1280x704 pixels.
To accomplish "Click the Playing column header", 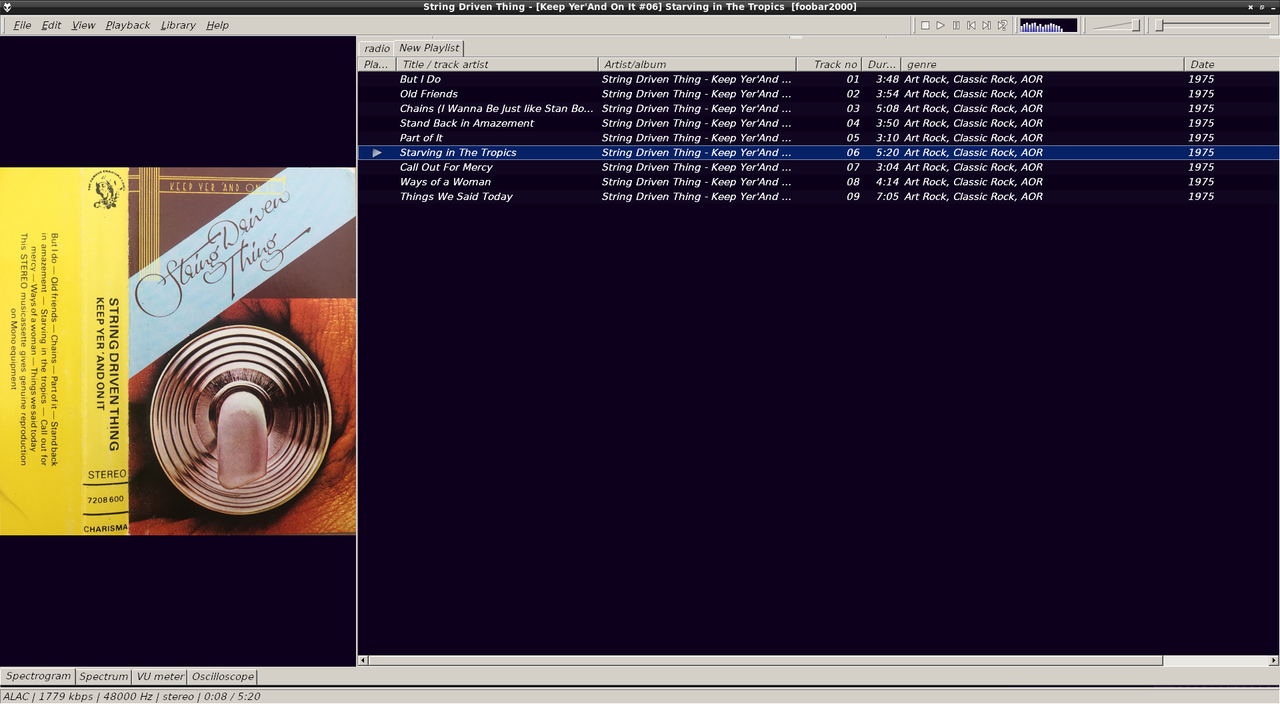I will point(377,64).
